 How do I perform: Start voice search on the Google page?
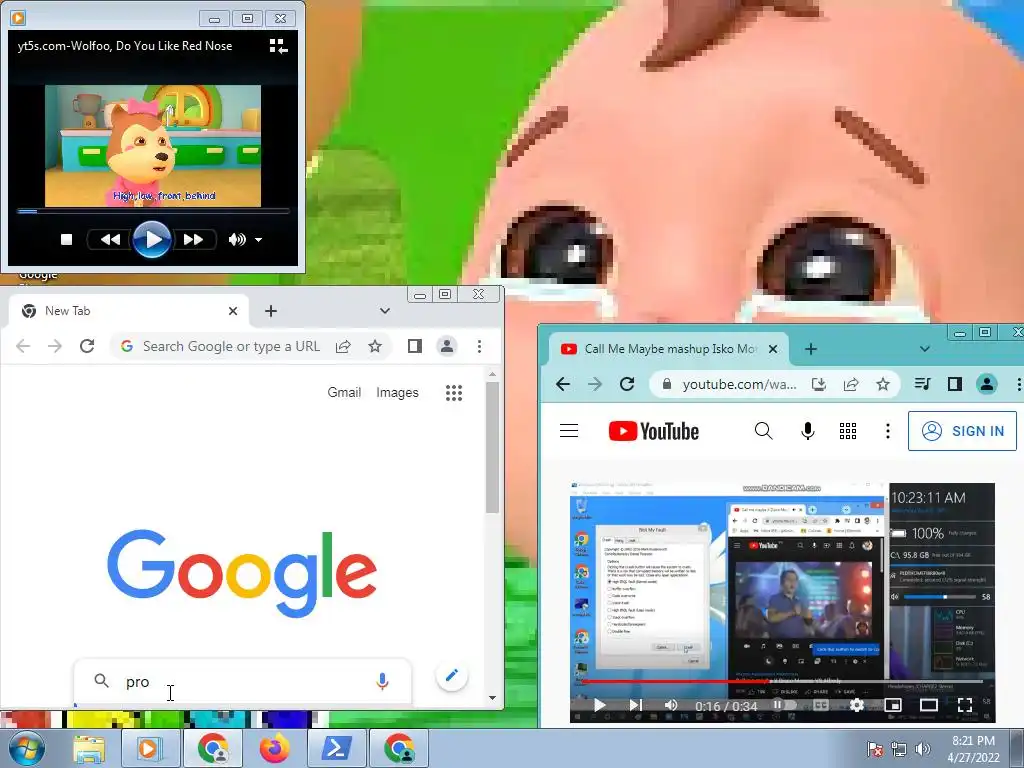click(x=383, y=682)
